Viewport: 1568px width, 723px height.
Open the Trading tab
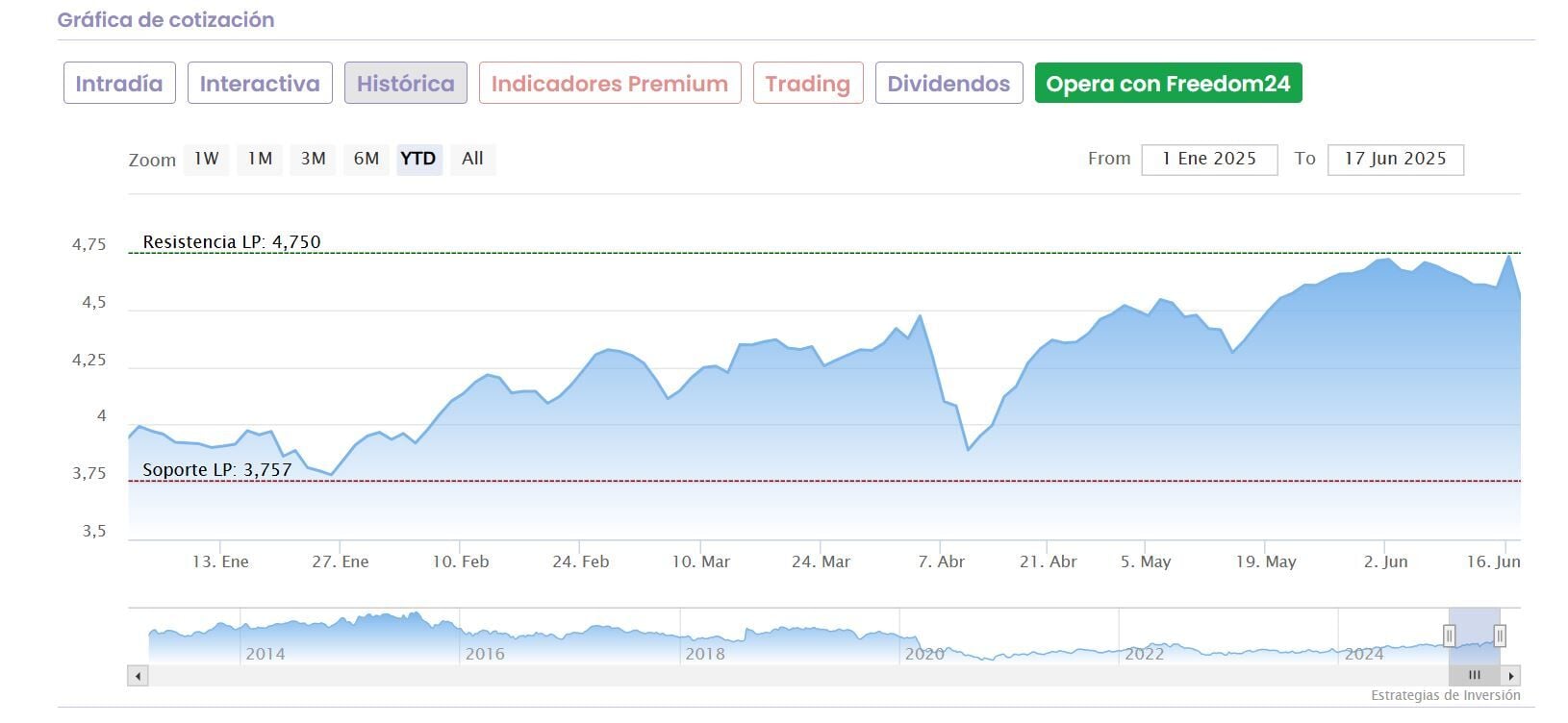[x=808, y=84]
